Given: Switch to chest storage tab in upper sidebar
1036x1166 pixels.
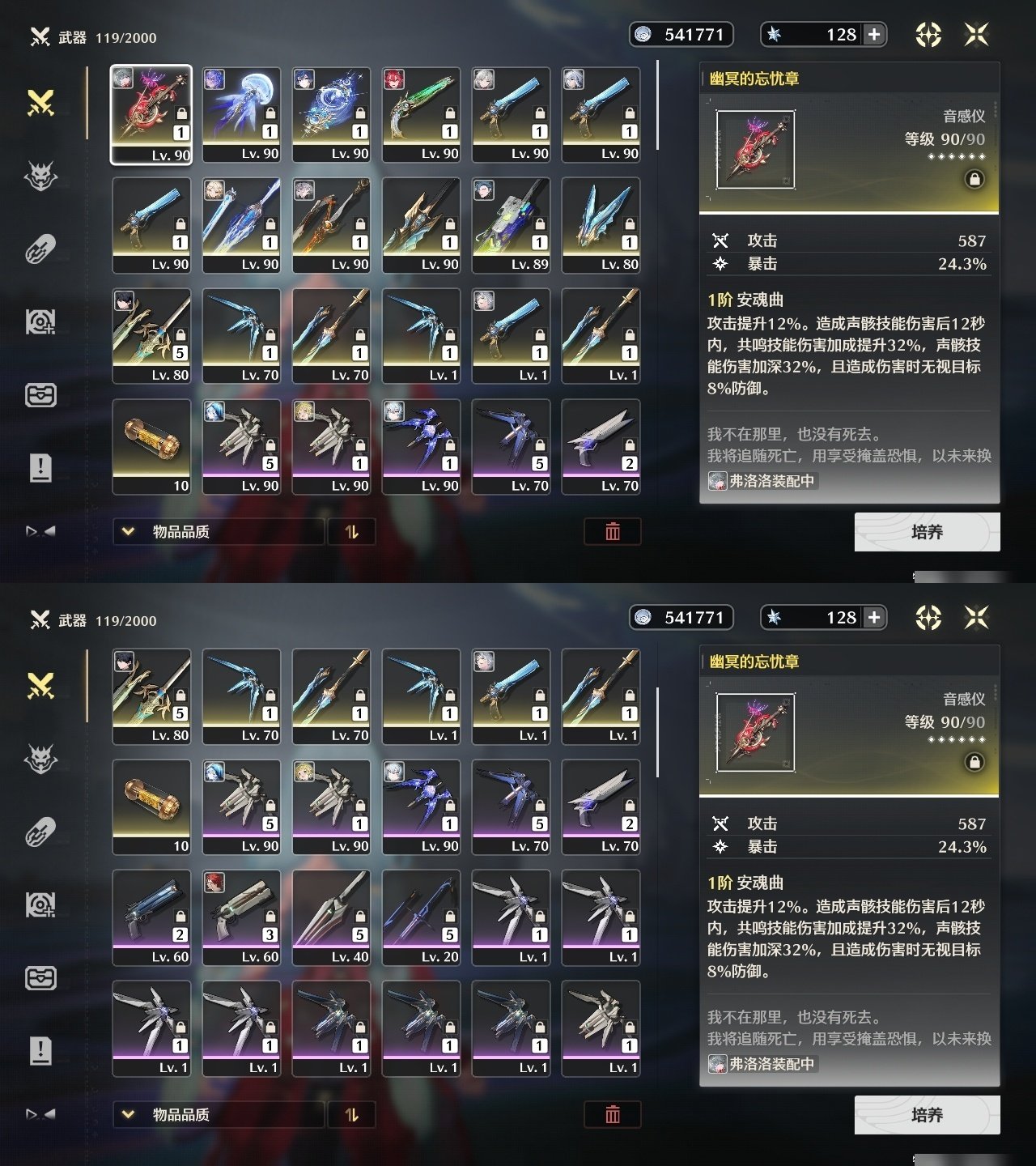Looking at the screenshot, I should point(40,395).
